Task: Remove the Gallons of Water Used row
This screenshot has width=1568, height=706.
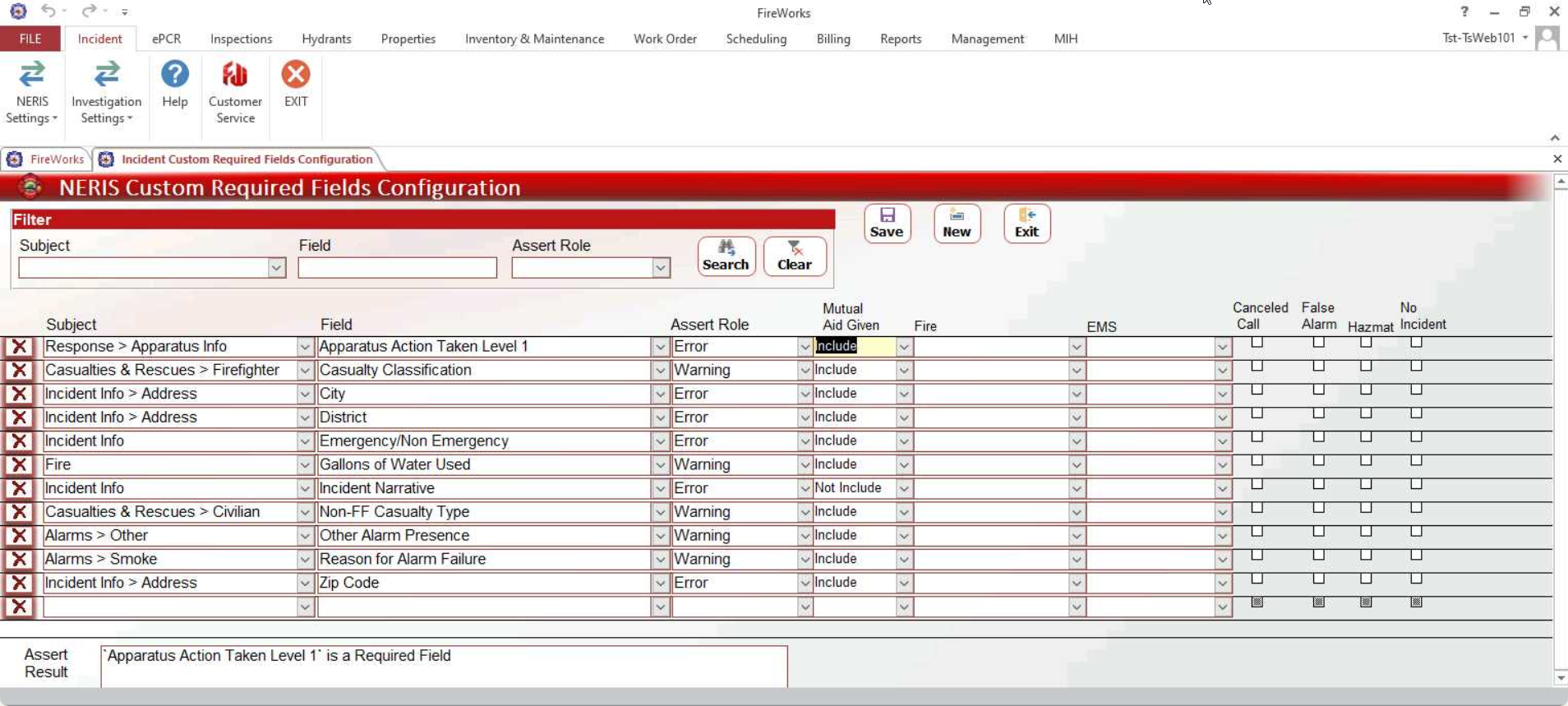Action: [x=19, y=464]
